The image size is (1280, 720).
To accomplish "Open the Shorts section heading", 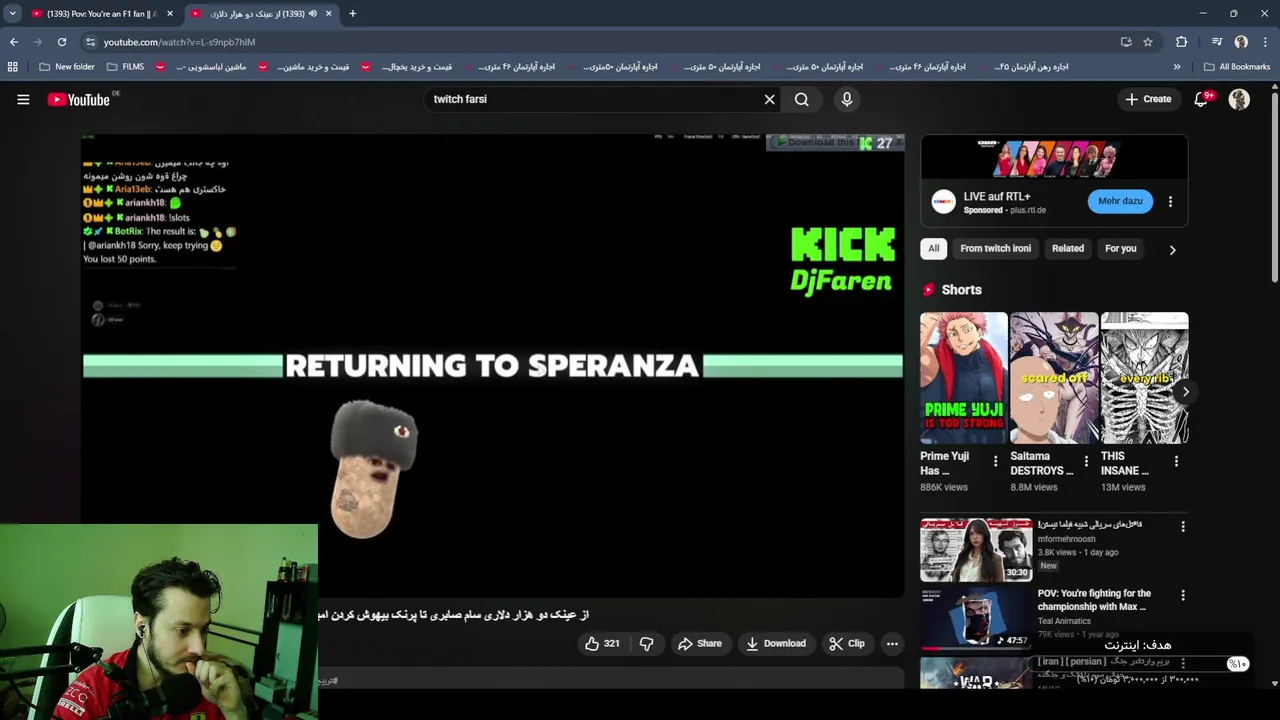I will pos(961,290).
